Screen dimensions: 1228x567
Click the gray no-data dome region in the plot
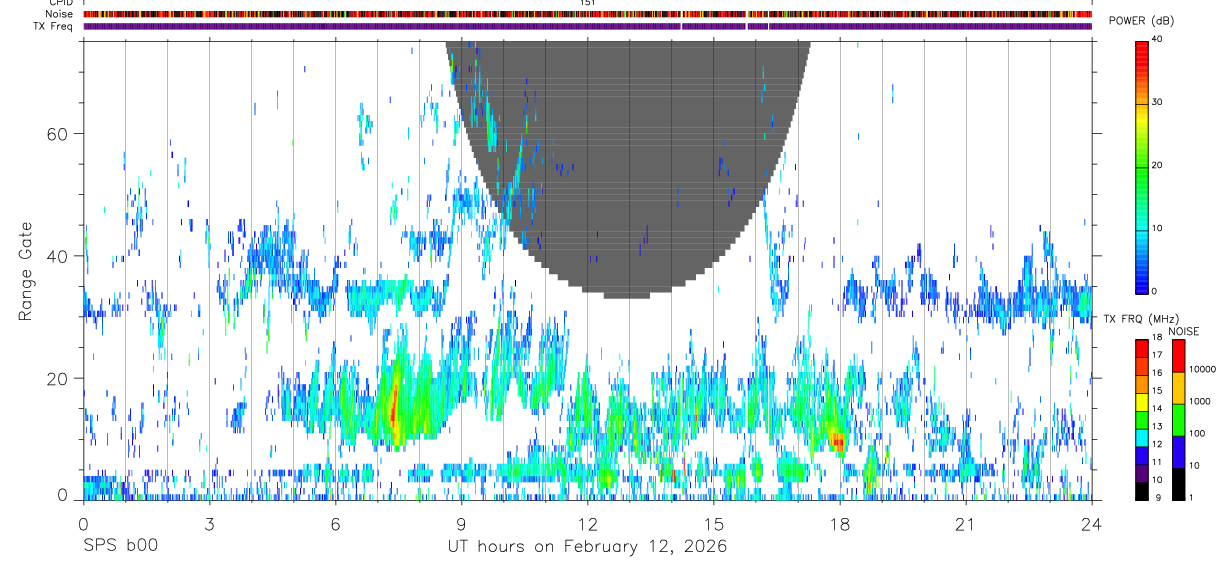[628, 170]
